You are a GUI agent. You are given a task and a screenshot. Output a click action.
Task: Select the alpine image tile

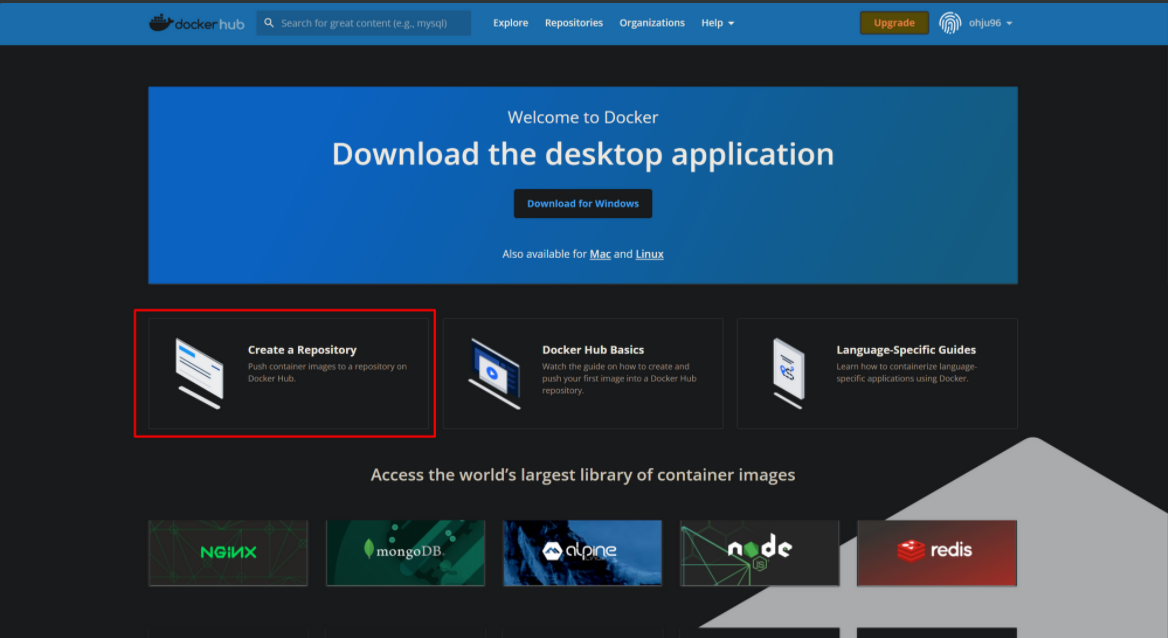(583, 553)
